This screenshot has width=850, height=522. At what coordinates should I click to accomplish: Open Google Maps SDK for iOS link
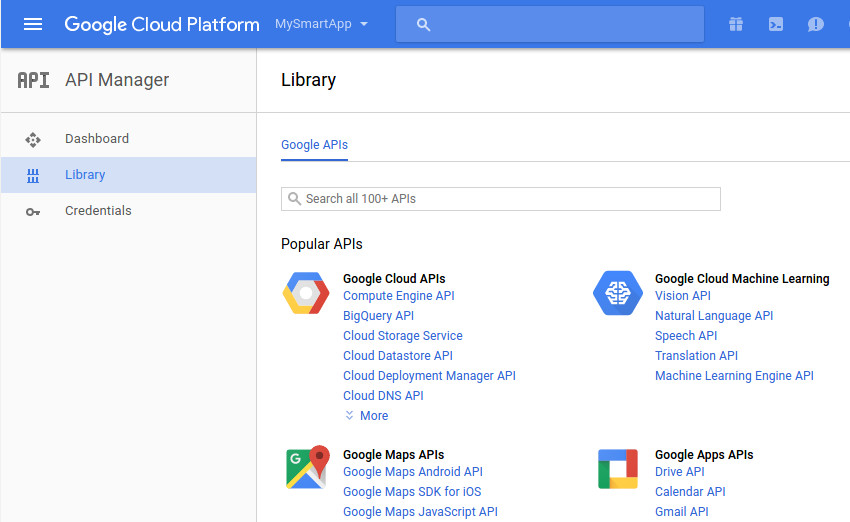click(x=412, y=492)
